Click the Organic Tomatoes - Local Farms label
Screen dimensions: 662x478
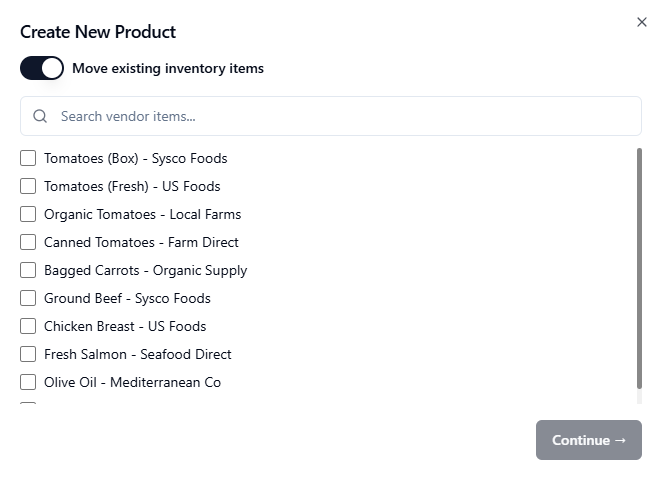point(142,214)
